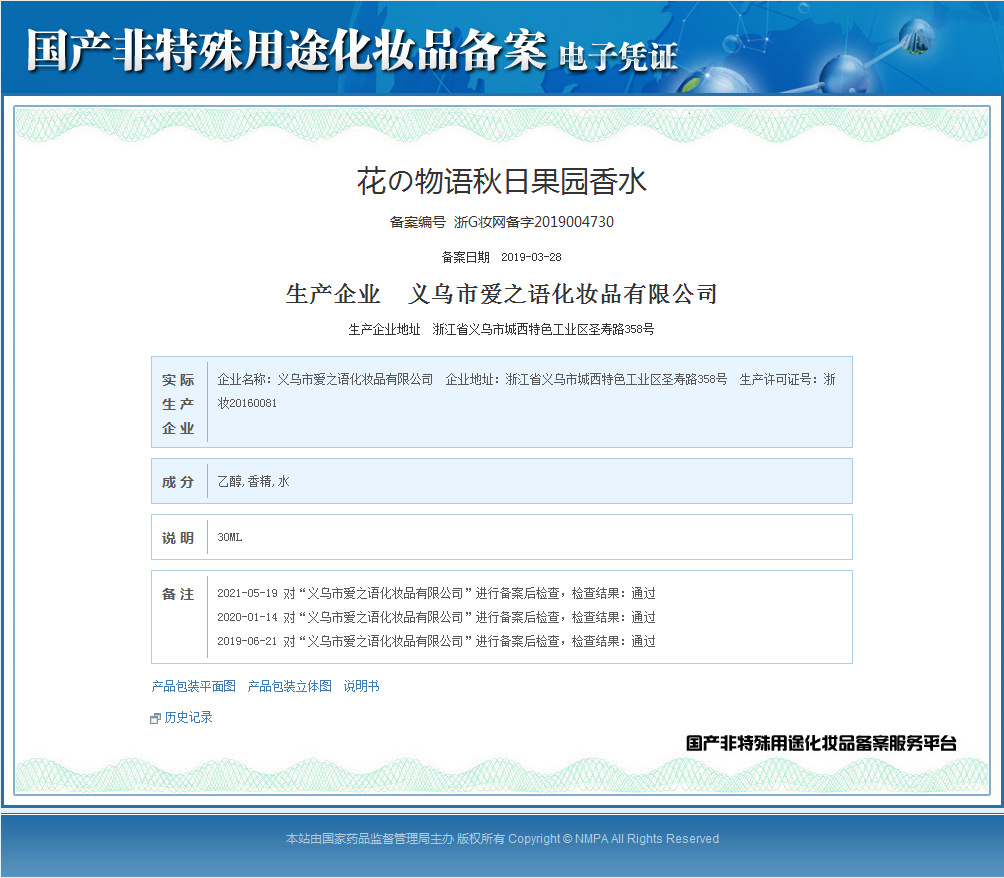Click the 成分 row label
The width and height of the screenshot is (1004, 878).
coord(178,482)
